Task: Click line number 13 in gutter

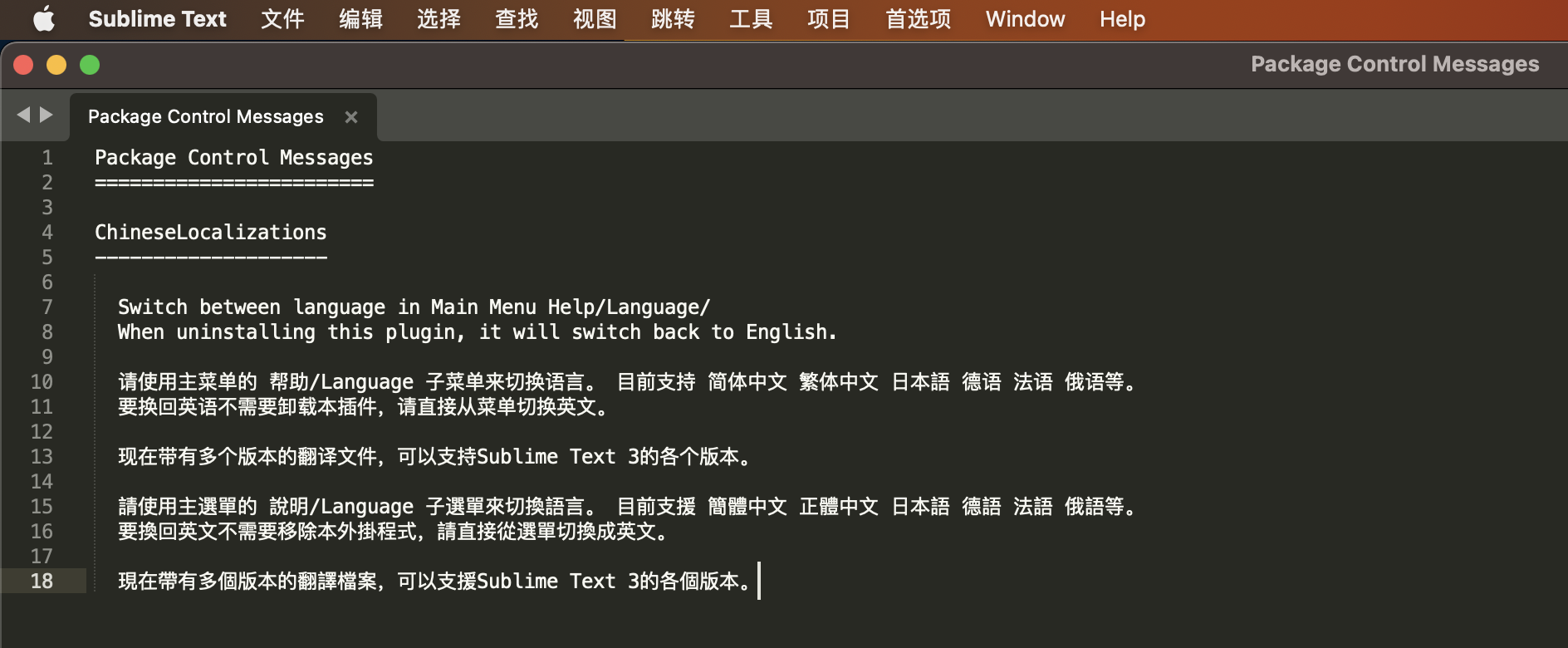Action: pos(42,457)
